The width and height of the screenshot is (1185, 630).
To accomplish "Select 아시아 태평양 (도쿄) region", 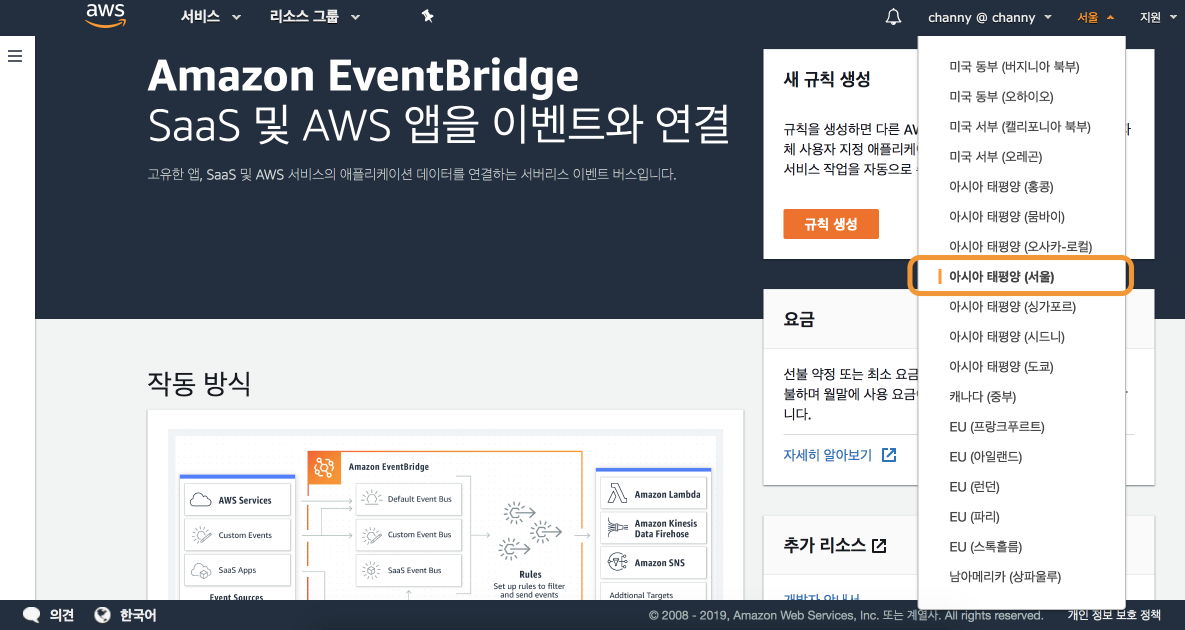I will tap(1001, 366).
